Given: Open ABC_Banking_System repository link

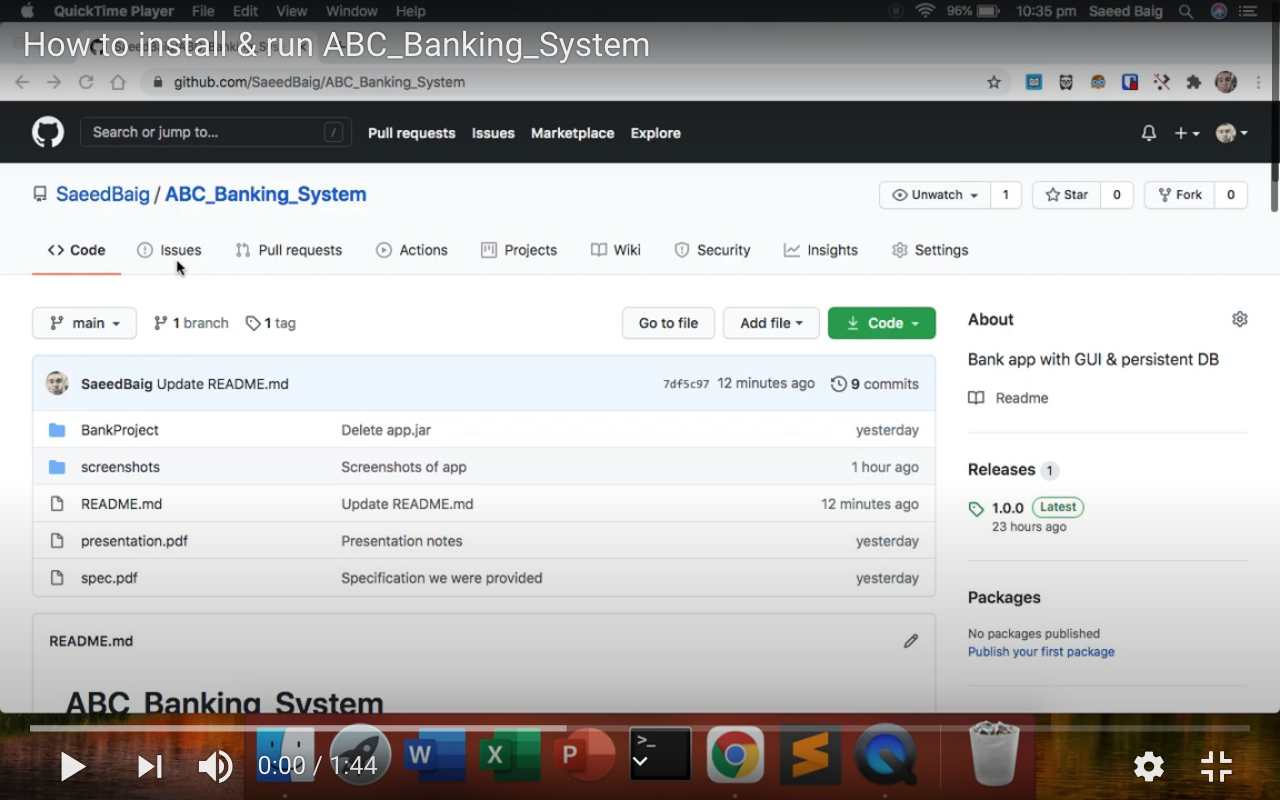Looking at the screenshot, I should (x=266, y=194).
